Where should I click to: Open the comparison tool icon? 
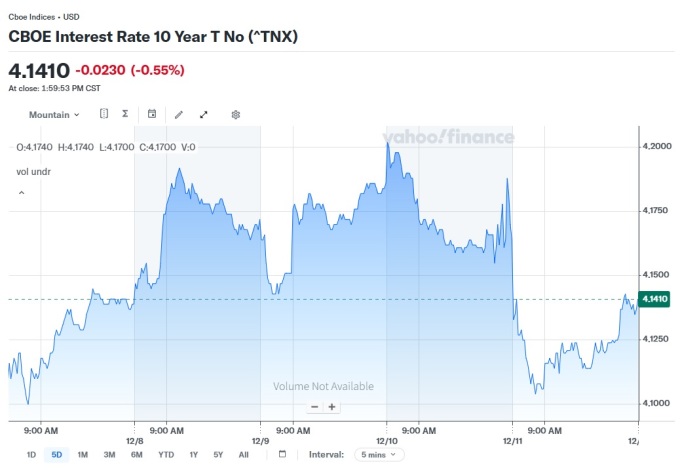(104, 114)
